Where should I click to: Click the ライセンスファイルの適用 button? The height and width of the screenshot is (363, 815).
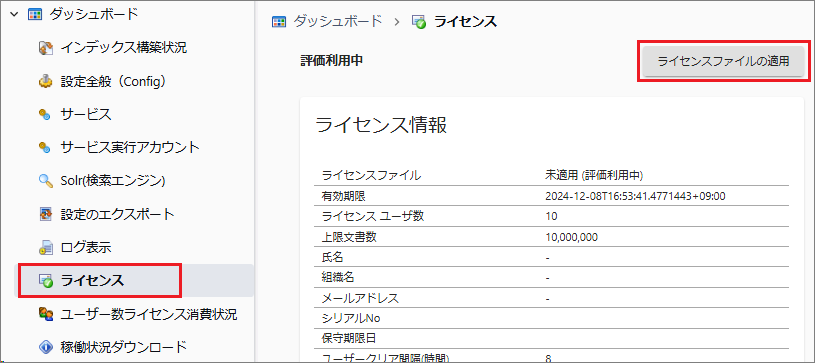tap(724, 61)
